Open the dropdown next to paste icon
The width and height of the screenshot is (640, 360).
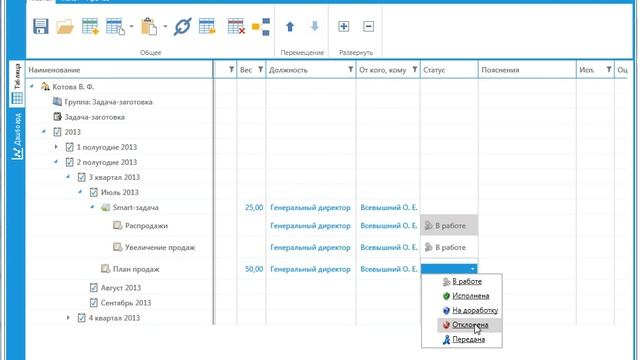point(165,27)
